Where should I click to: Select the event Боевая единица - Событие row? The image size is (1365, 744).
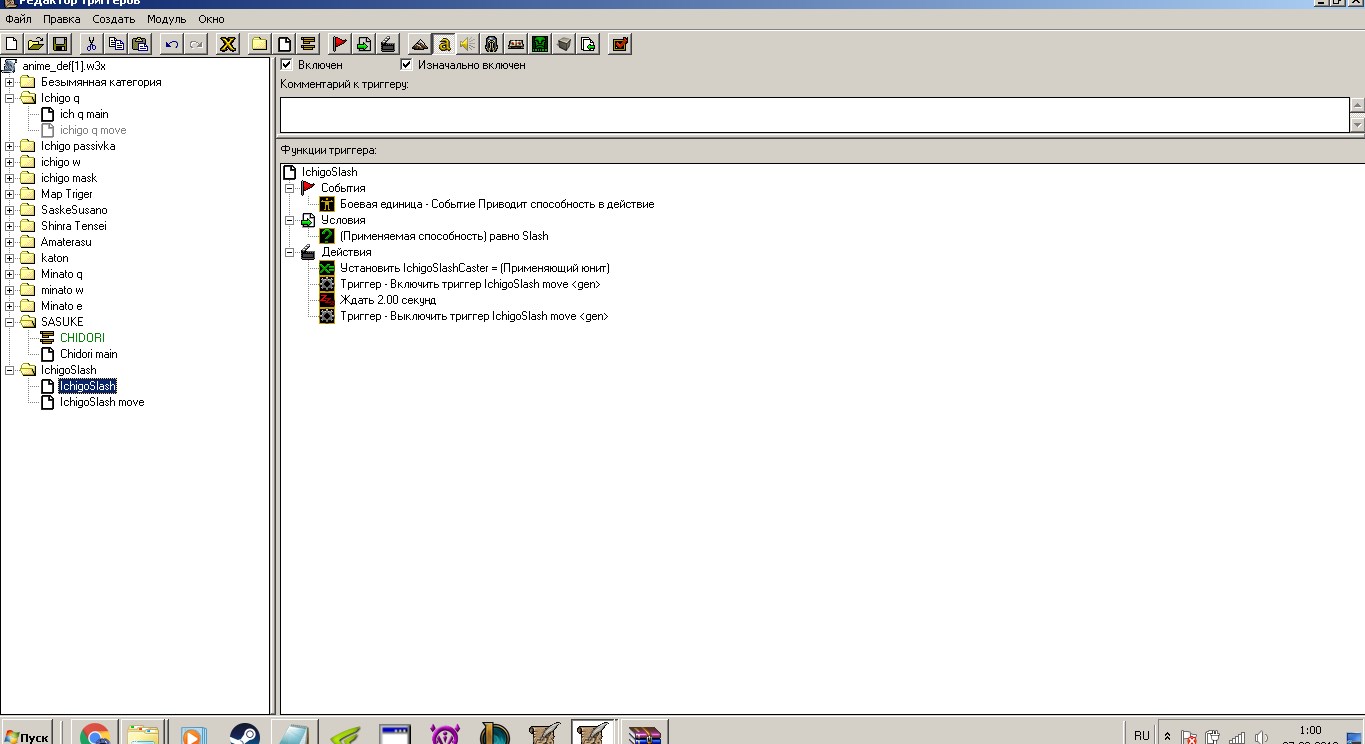coord(497,204)
